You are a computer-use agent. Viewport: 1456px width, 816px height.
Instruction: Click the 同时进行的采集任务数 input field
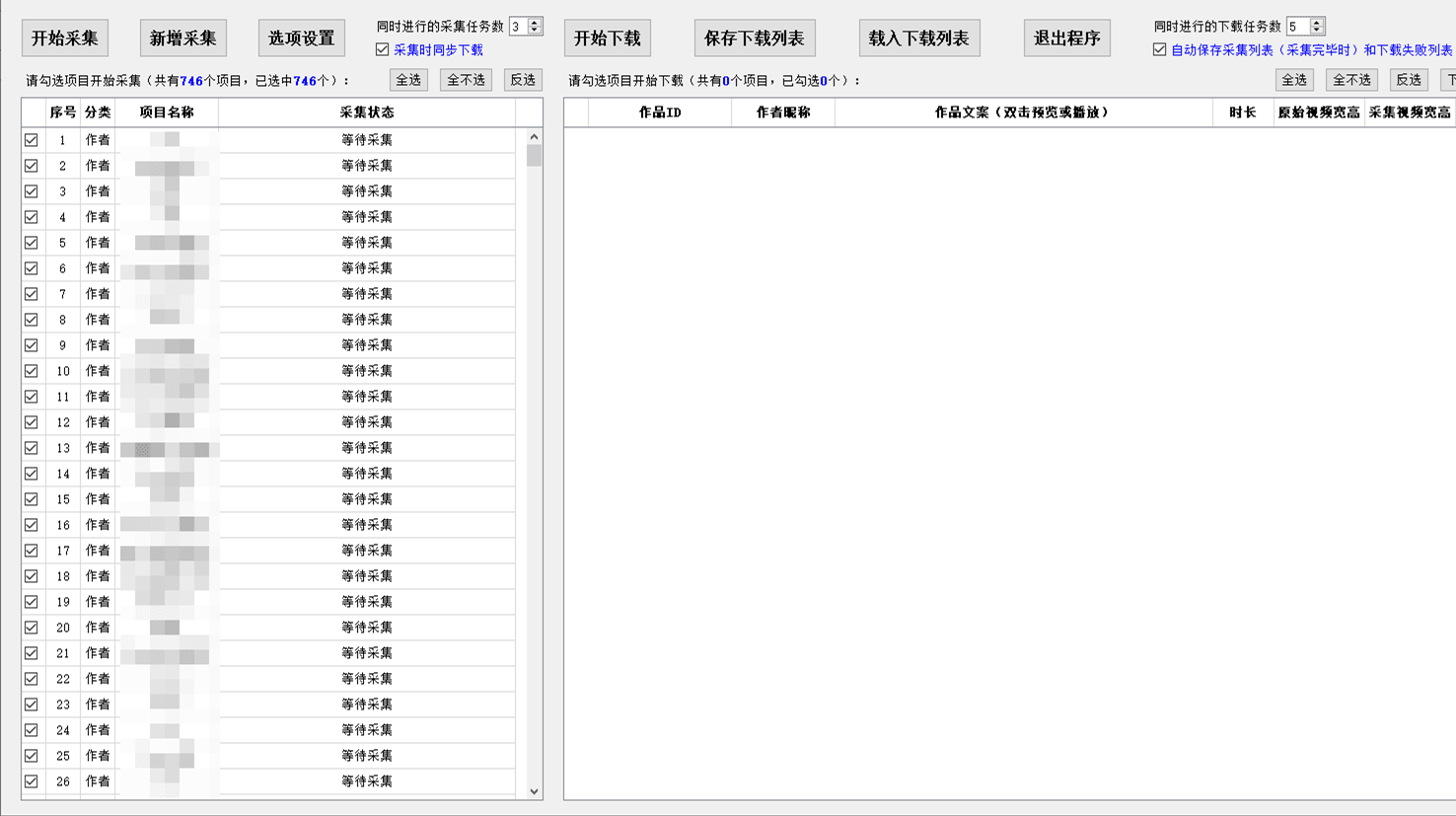click(x=519, y=27)
